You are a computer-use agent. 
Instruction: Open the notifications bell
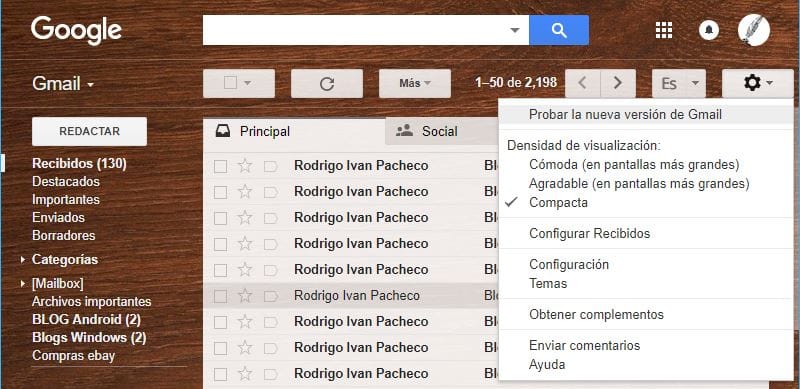[708, 30]
